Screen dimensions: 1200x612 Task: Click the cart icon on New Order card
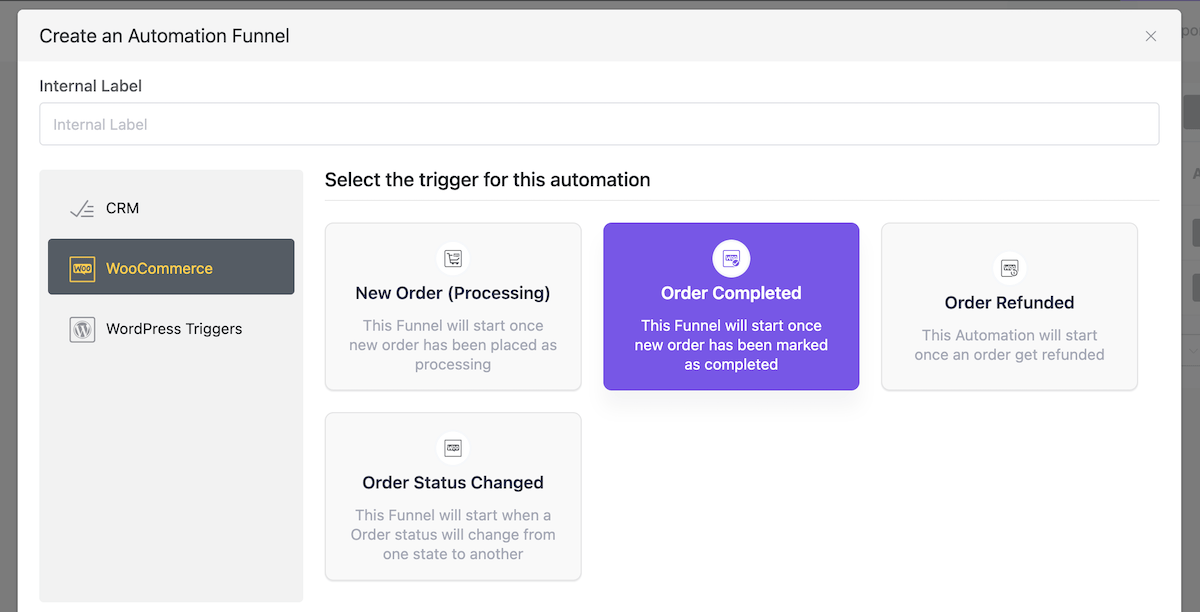[453, 259]
